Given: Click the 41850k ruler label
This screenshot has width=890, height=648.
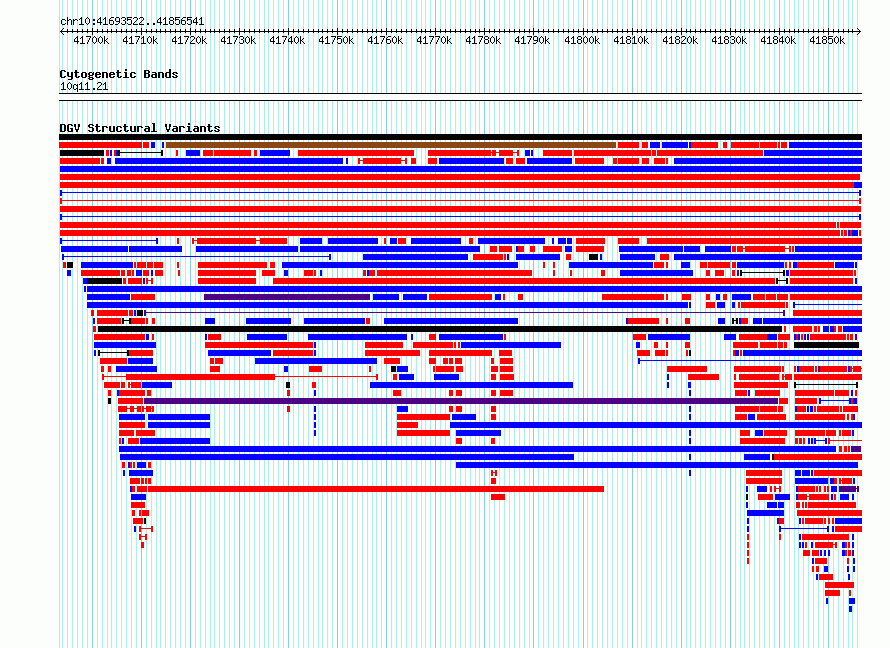Looking at the screenshot, I should coord(827,40).
